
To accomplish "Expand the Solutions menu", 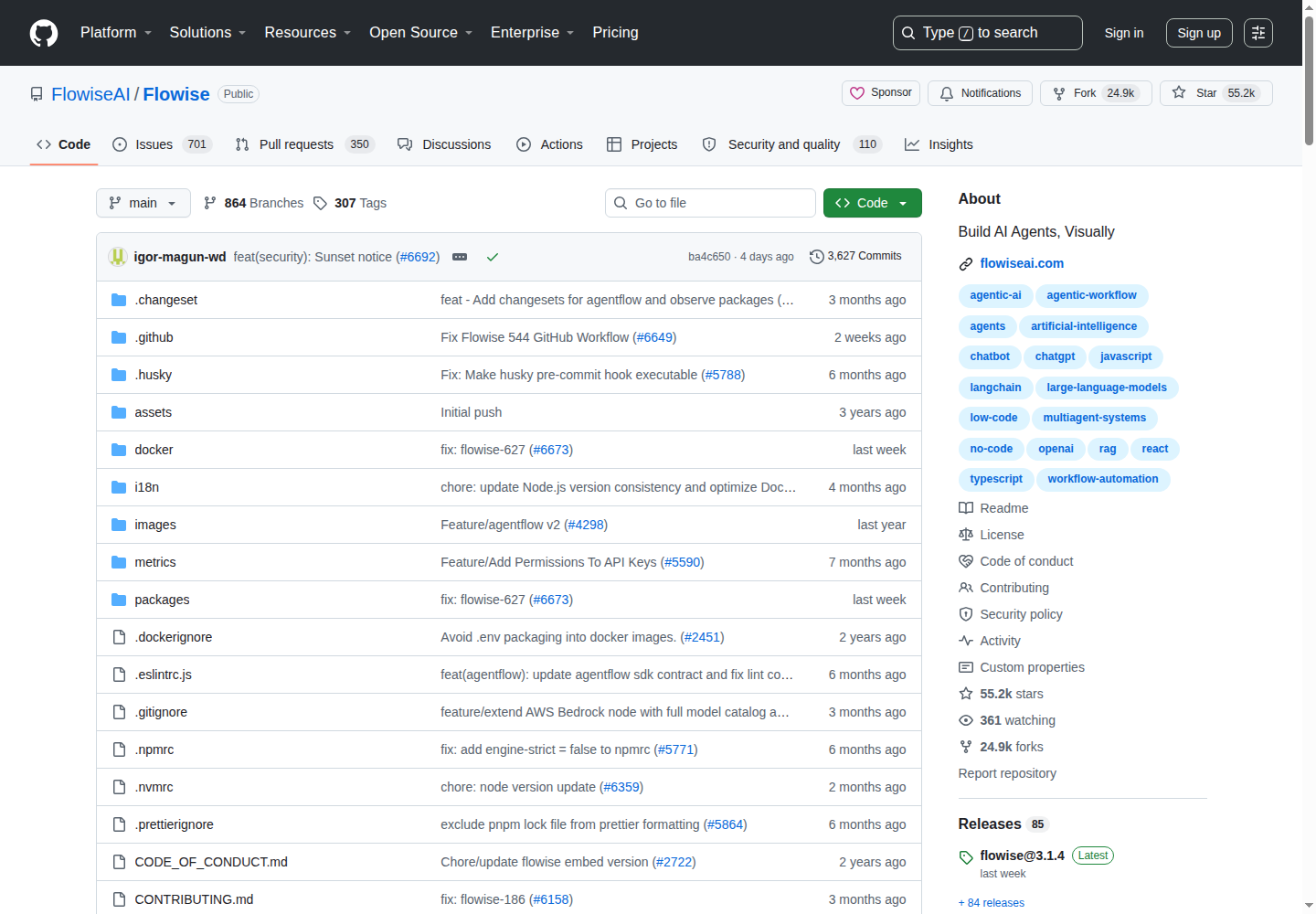I will (x=207, y=33).
